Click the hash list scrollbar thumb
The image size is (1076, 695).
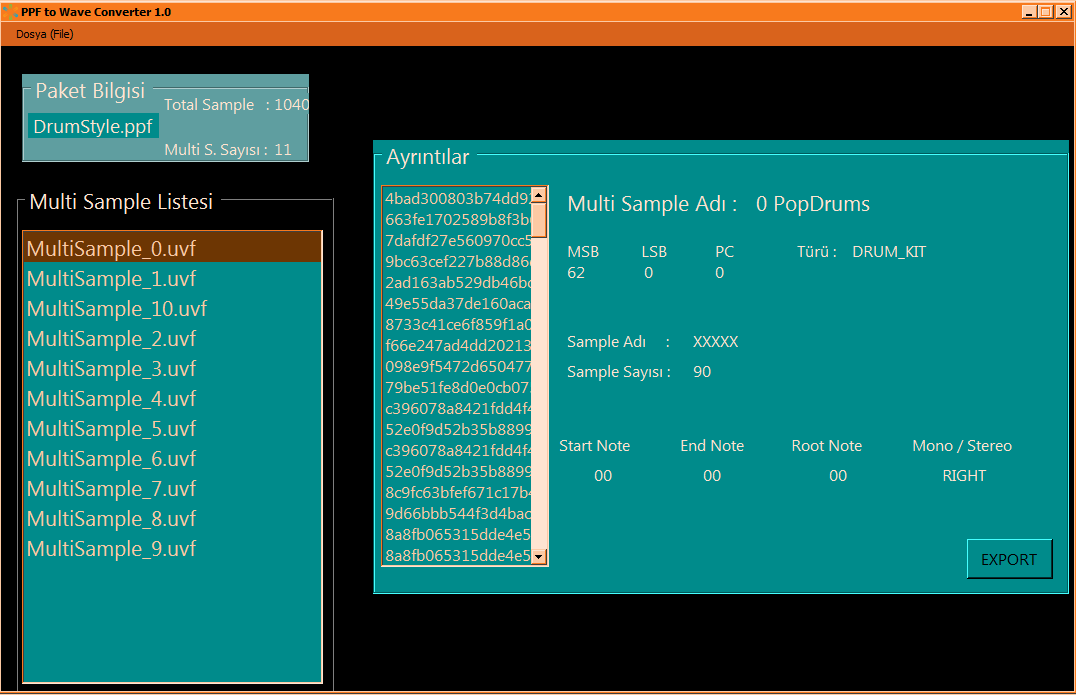point(539,220)
